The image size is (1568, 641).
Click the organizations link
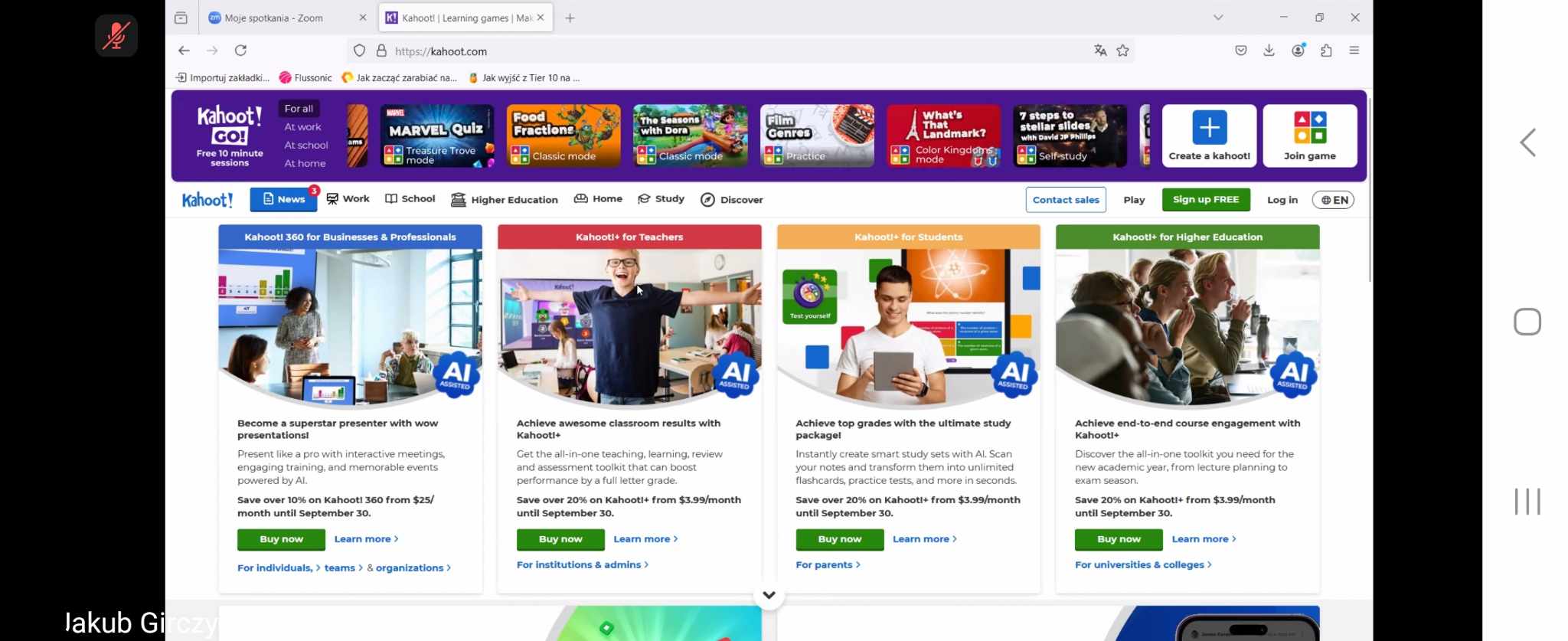pos(413,568)
